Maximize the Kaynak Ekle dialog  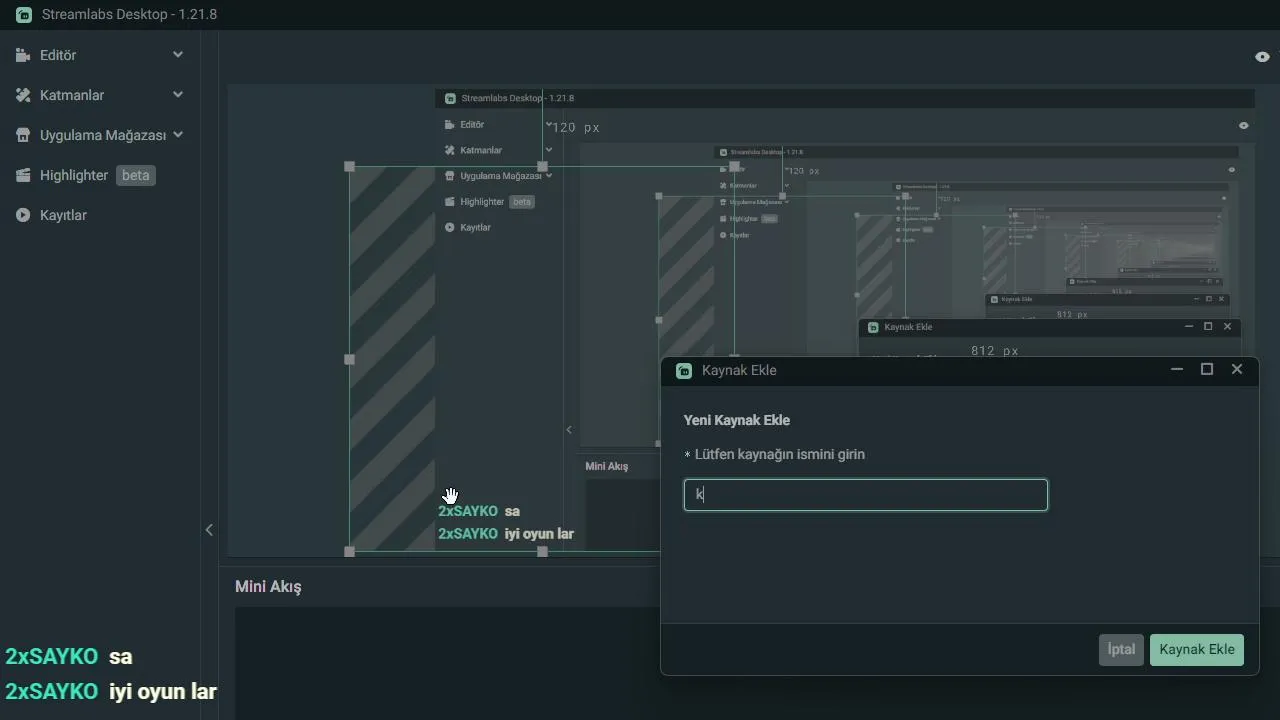tap(1207, 370)
